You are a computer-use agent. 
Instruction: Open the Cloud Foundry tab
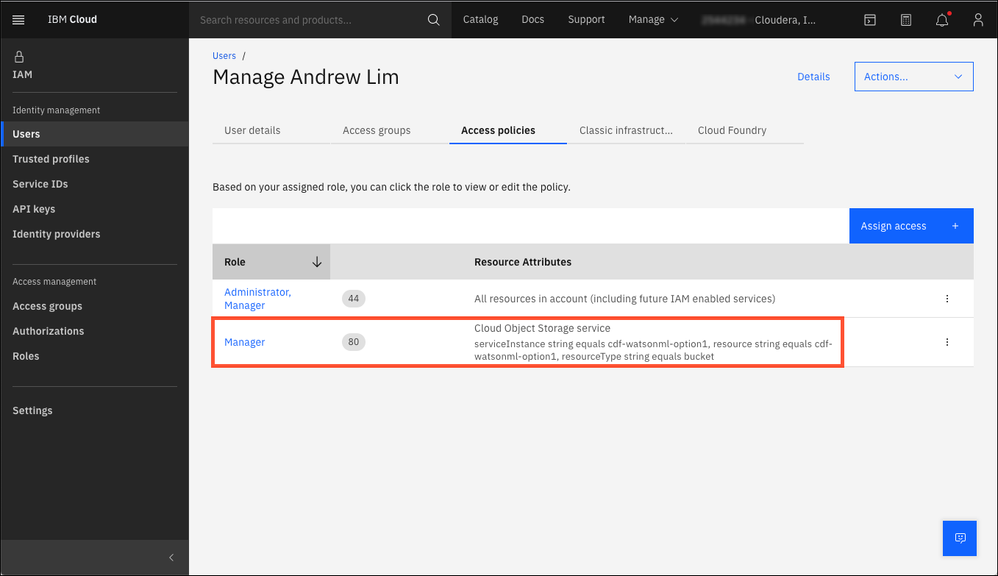732,130
